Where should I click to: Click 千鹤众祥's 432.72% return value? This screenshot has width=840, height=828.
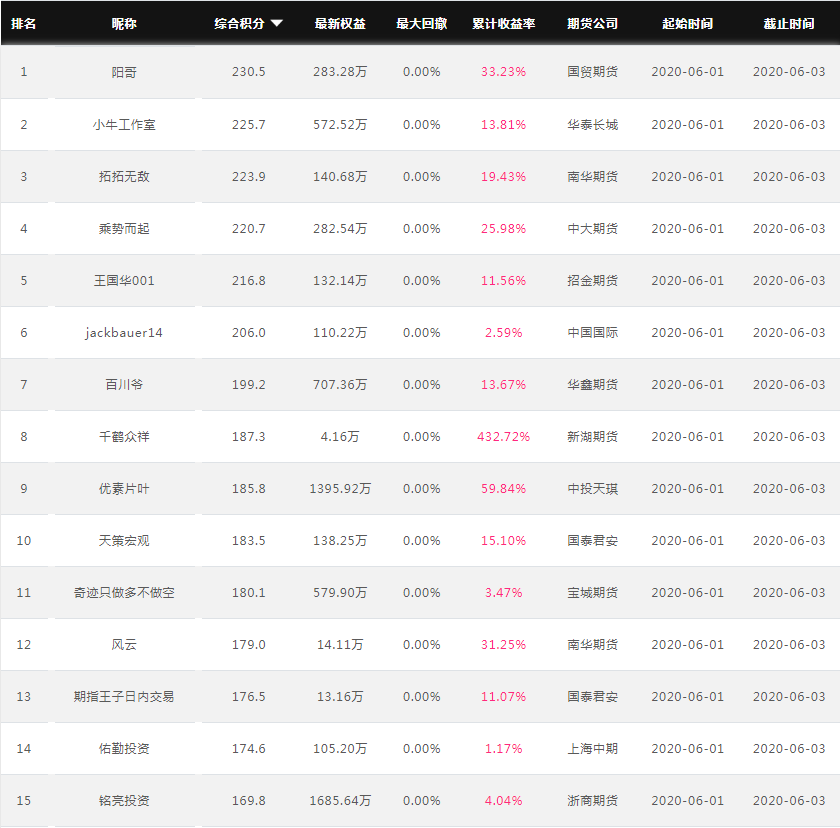click(x=504, y=436)
